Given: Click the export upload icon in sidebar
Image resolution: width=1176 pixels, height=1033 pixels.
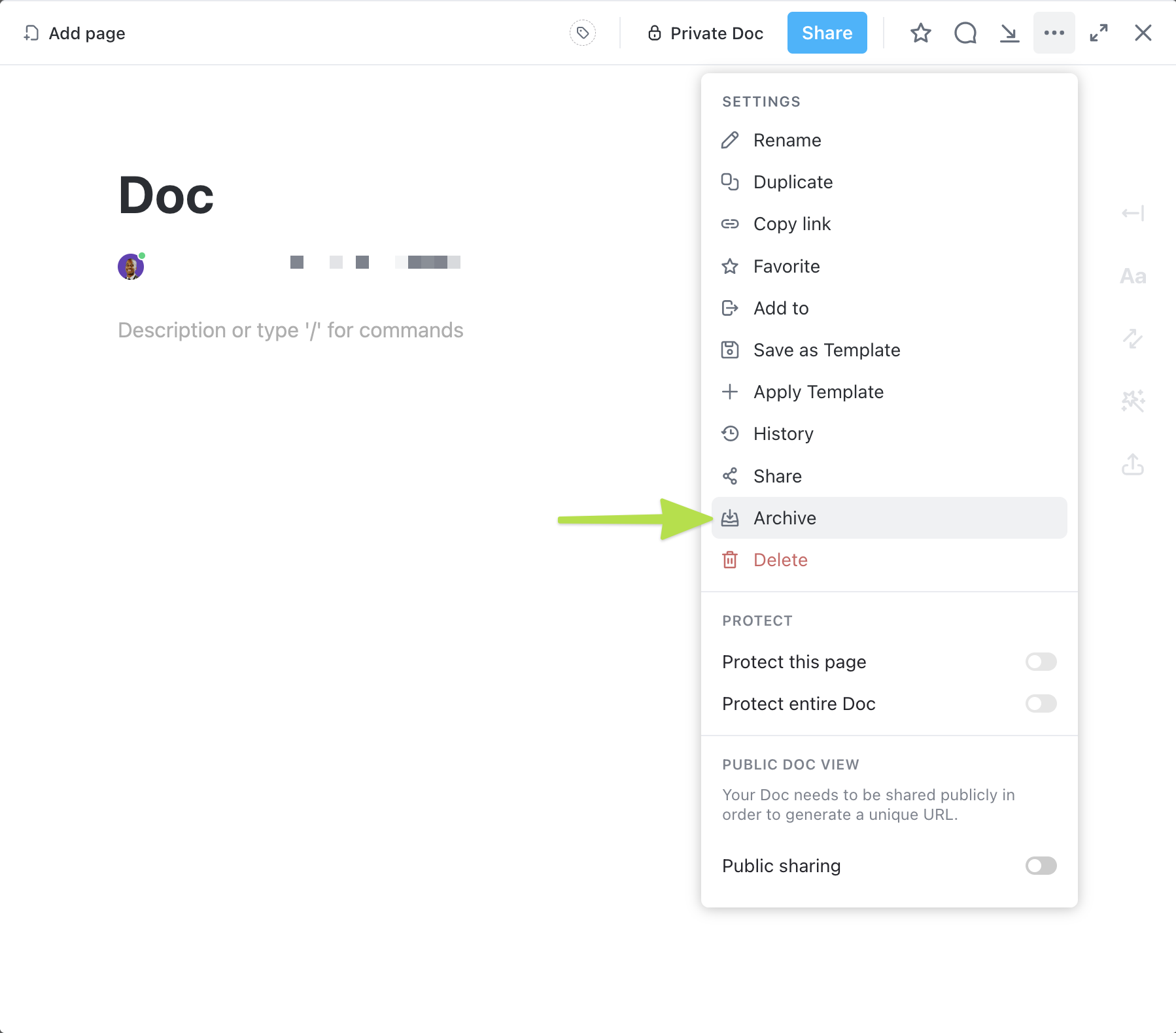Looking at the screenshot, I should pos(1133,465).
